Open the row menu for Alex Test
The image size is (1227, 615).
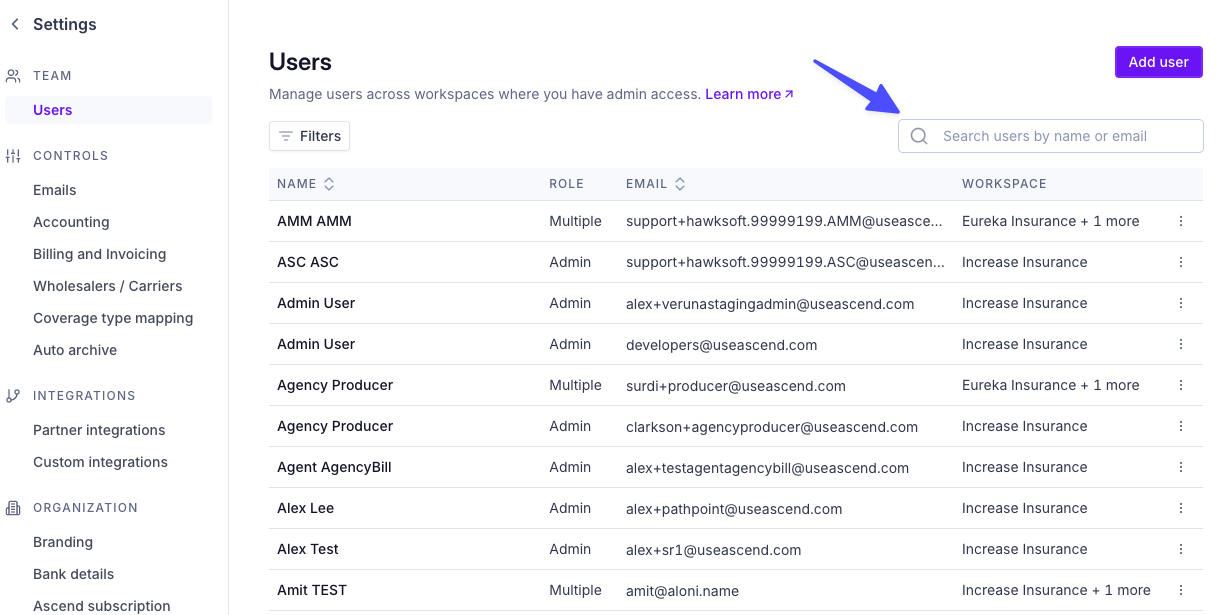[x=1181, y=549]
